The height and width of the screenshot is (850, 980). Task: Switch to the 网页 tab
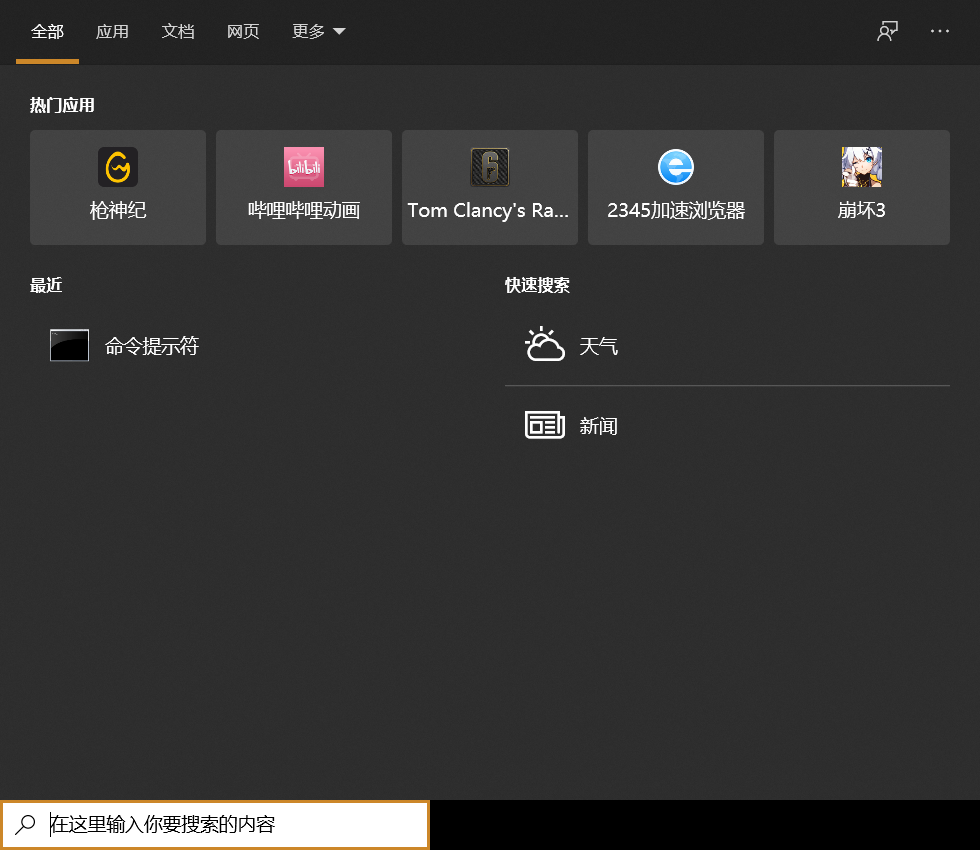click(x=243, y=31)
